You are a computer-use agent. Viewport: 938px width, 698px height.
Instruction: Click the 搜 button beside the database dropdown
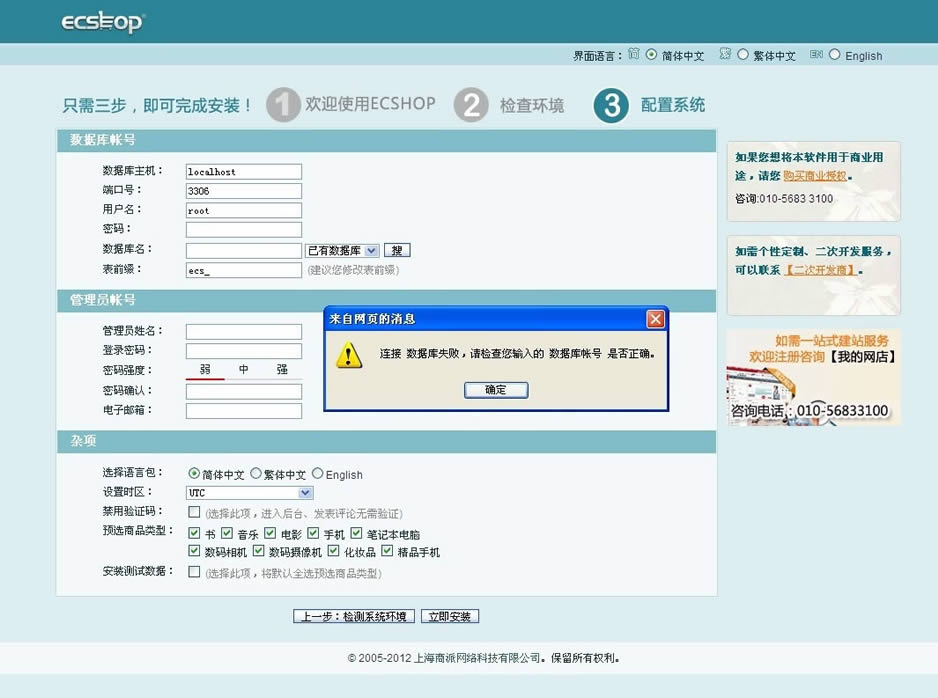pos(397,251)
